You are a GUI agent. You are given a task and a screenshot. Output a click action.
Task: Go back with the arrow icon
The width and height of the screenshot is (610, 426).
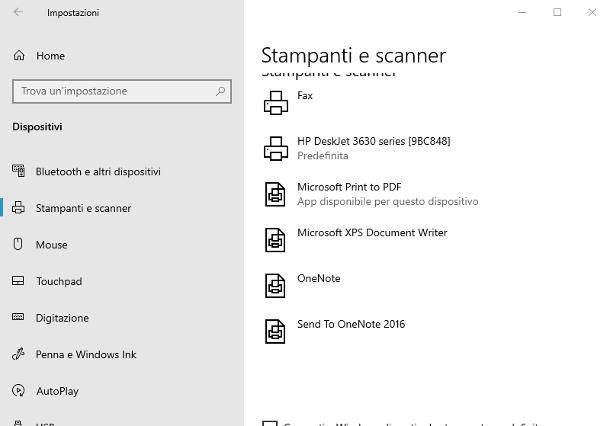click(18, 12)
